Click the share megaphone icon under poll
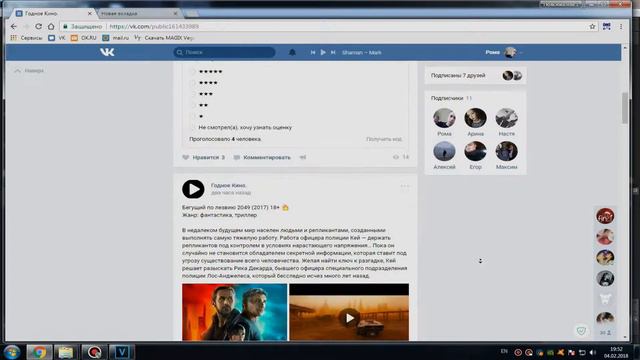640x360 pixels. 303,157
